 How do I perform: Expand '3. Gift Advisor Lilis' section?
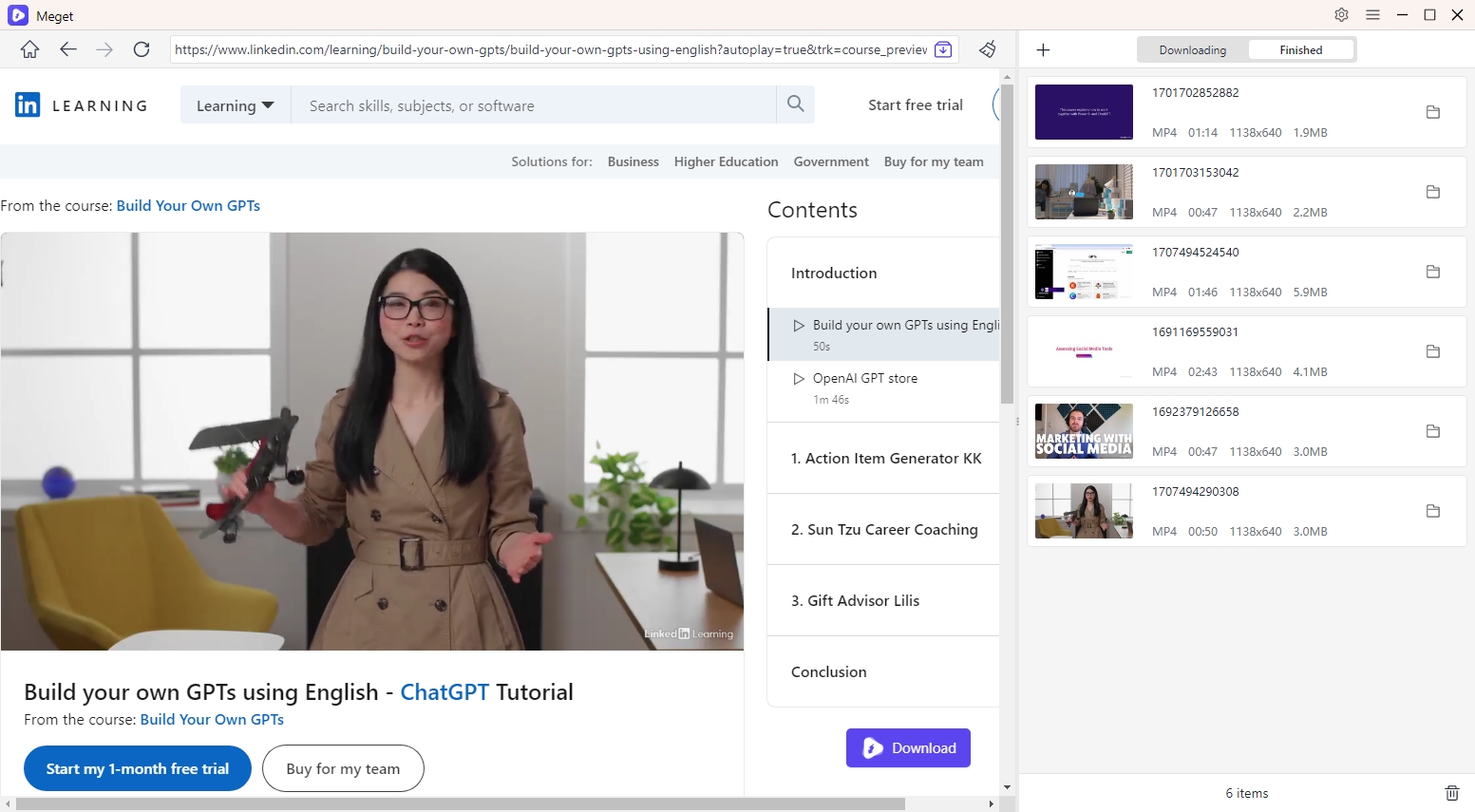pos(883,600)
